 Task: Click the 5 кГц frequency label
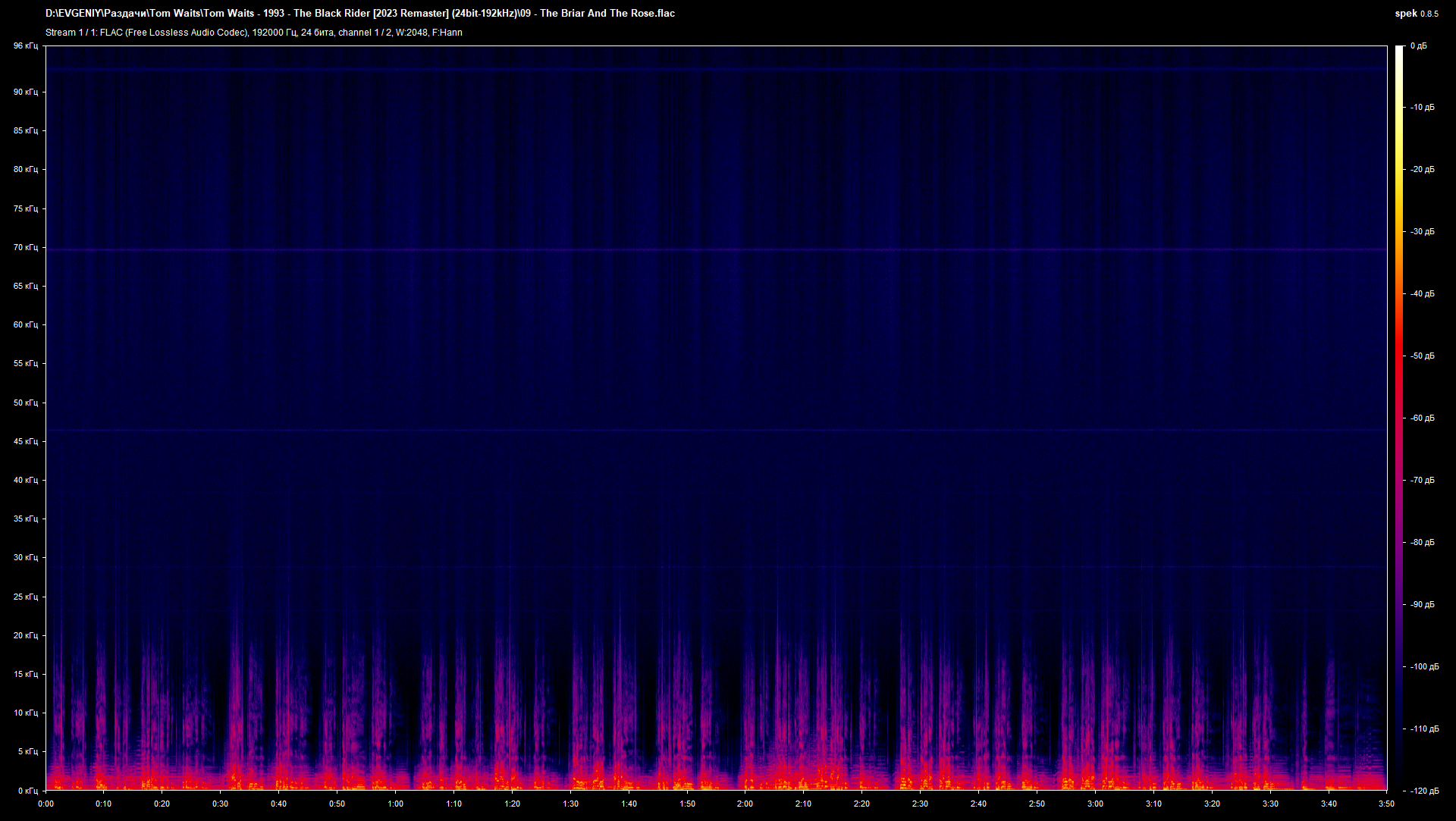(x=27, y=752)
